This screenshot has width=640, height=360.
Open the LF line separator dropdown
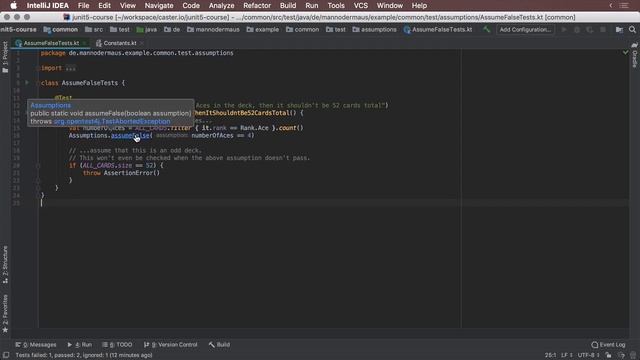(x=567, y=355)
